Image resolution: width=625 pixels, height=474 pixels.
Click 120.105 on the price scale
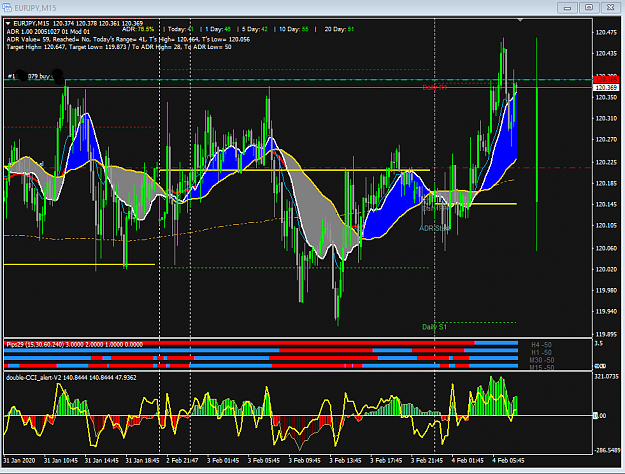pos(606,226)
